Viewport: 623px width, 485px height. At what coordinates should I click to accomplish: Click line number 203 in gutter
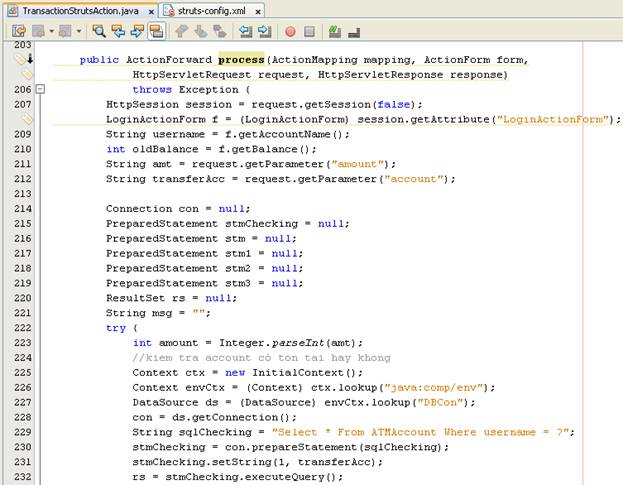pyautogui.click(x=22, y=44)
